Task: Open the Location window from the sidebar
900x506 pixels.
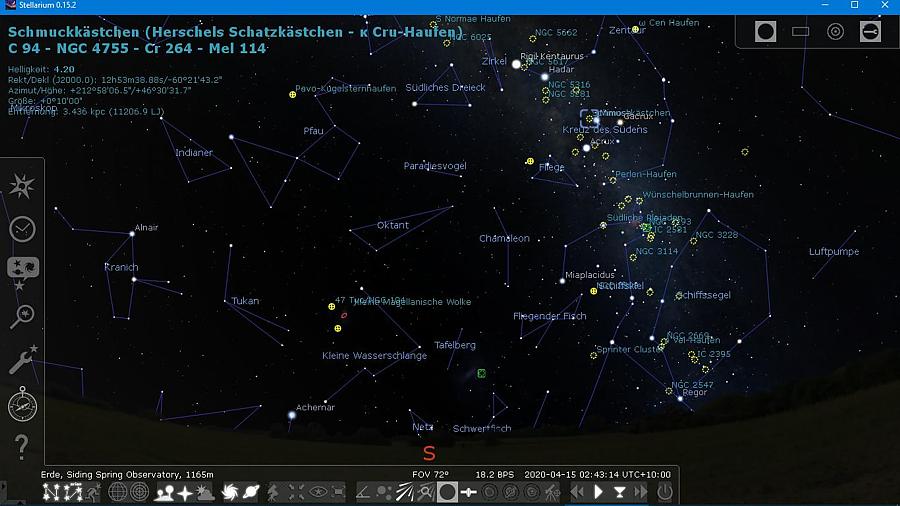Action: click(22, 186)
